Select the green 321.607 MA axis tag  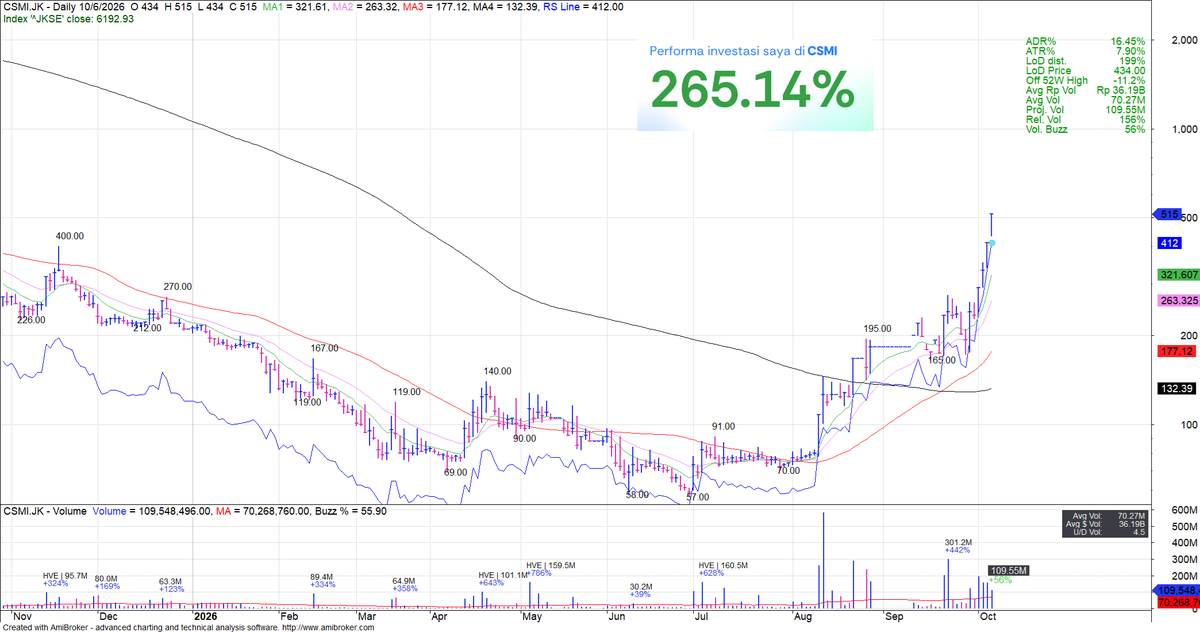[x=1178, y=275]
